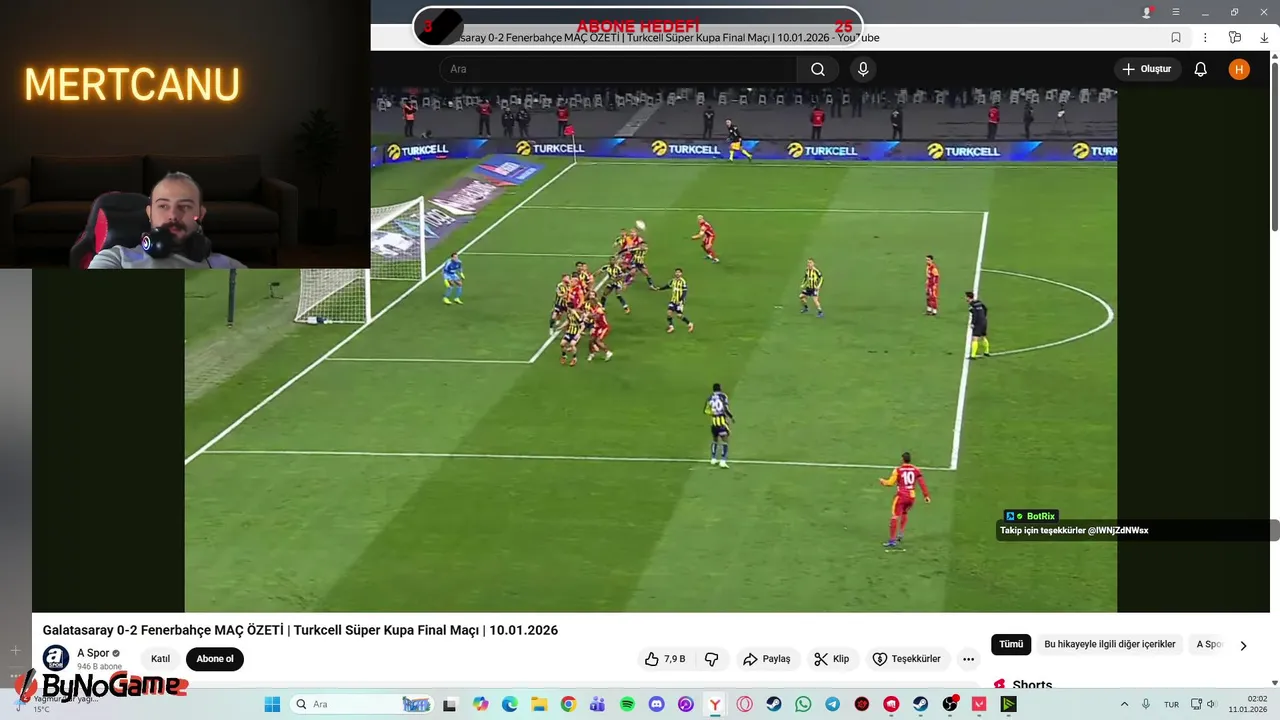
Task: Click the browser profile icon with red dot
Action: click(x=1147, y=12)
